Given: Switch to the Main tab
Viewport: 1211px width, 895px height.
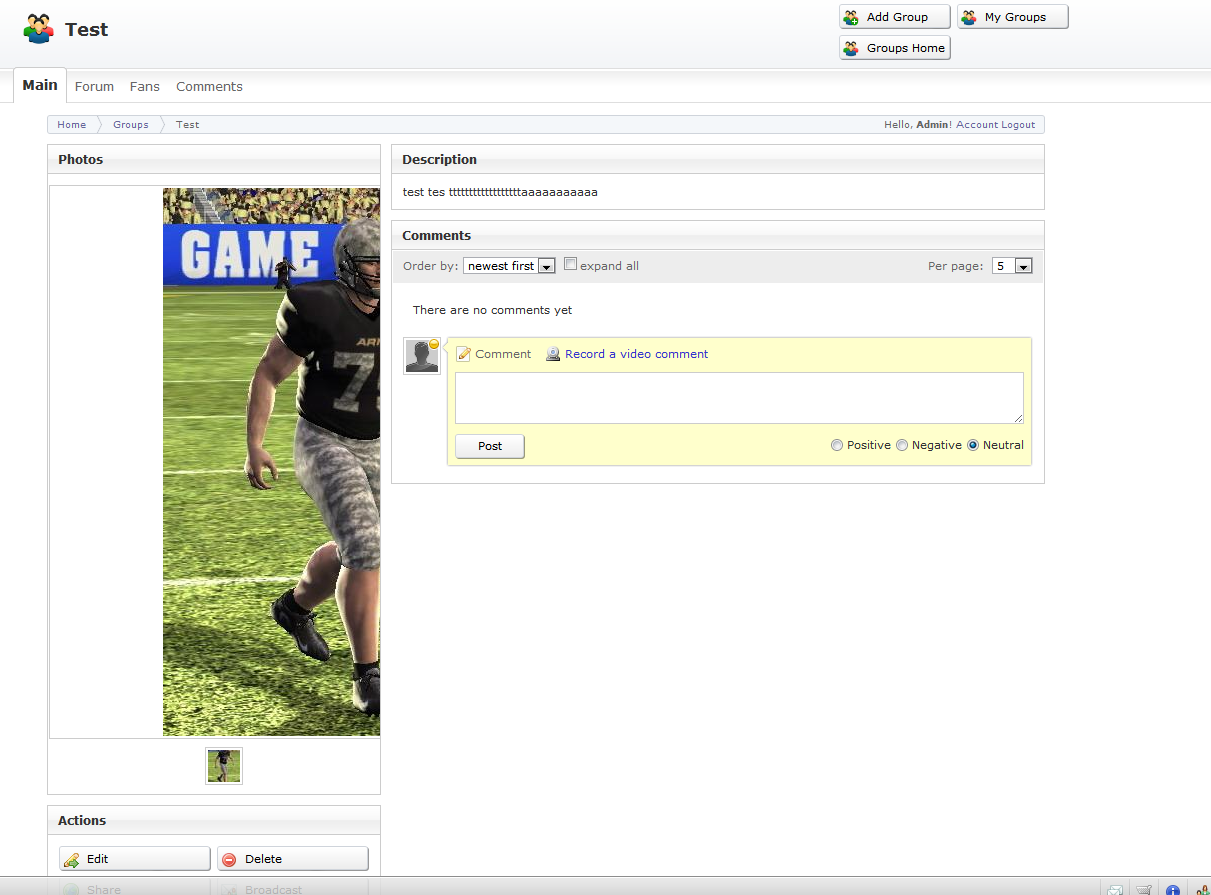Looking at the screenshot, I should 40,85.
